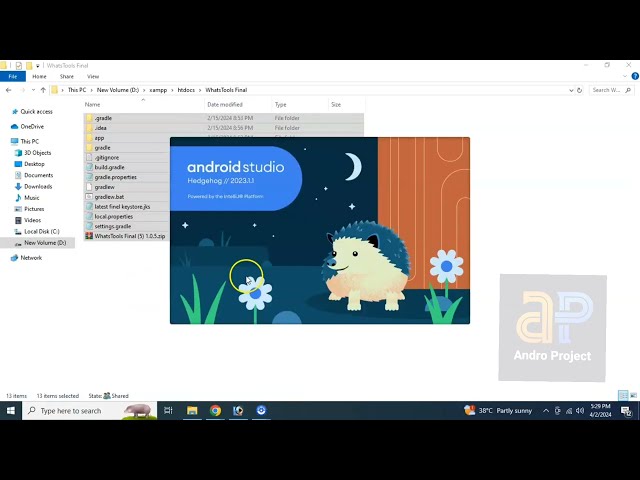Open Documents in navigation pane
The image size is (640, 480).
pos(34,175)
